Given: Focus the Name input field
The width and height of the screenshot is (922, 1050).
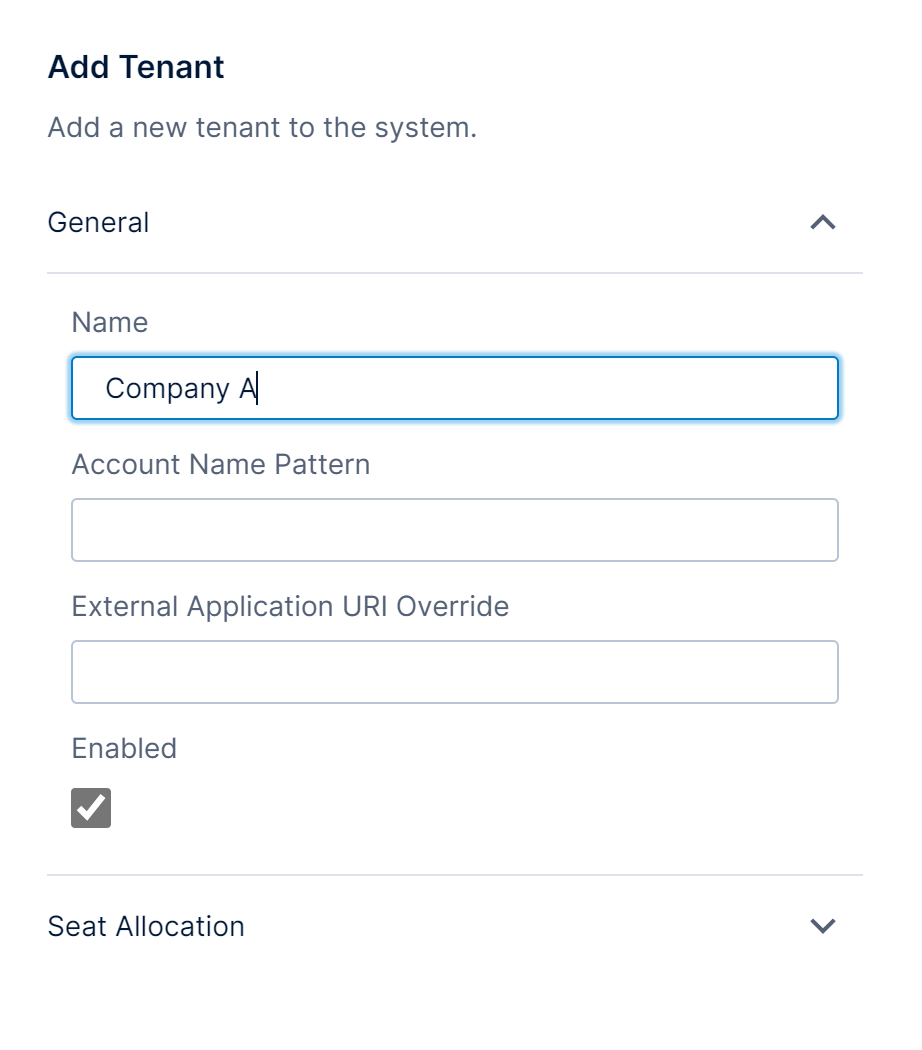Looking at the screenshot, I should [454, 388].
